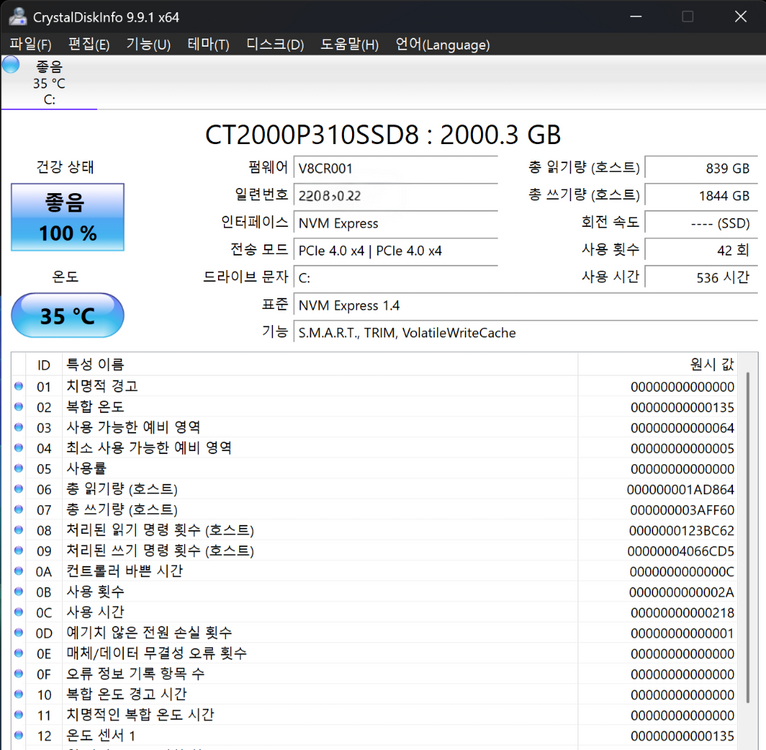Click status orb for 11 치명적인 복합 온도 시간
Image resolution: width=766 pixels, height=750 pixels.
pos(19,714)
